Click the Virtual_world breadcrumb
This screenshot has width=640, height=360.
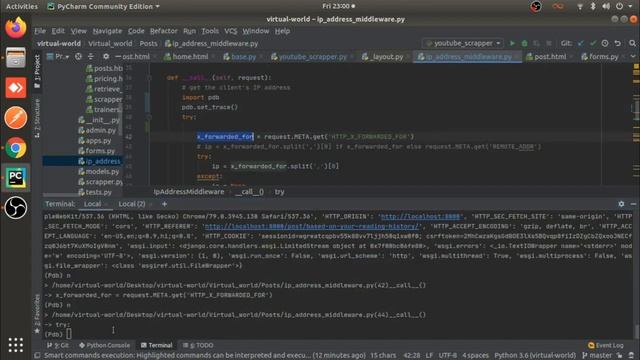(110, 43)
